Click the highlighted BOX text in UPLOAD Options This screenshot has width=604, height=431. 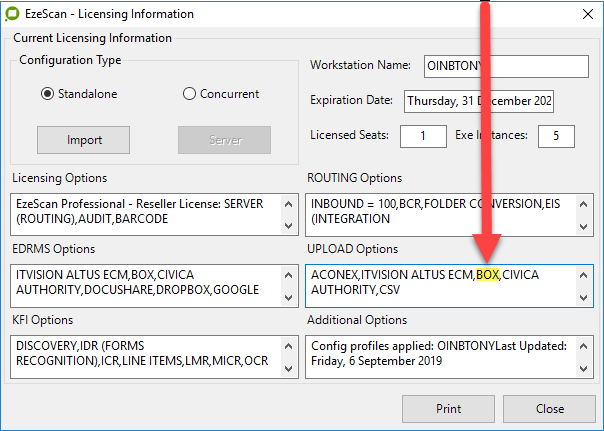[487, 275]
